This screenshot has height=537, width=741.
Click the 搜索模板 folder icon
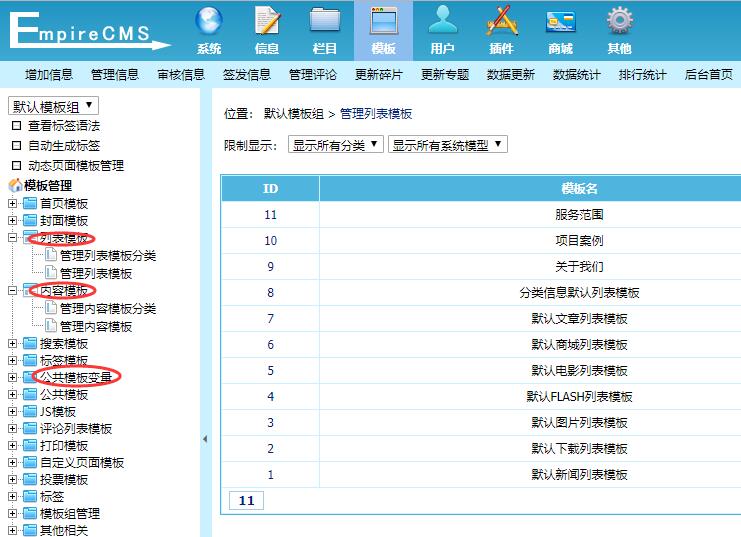[x=30, y=343]
